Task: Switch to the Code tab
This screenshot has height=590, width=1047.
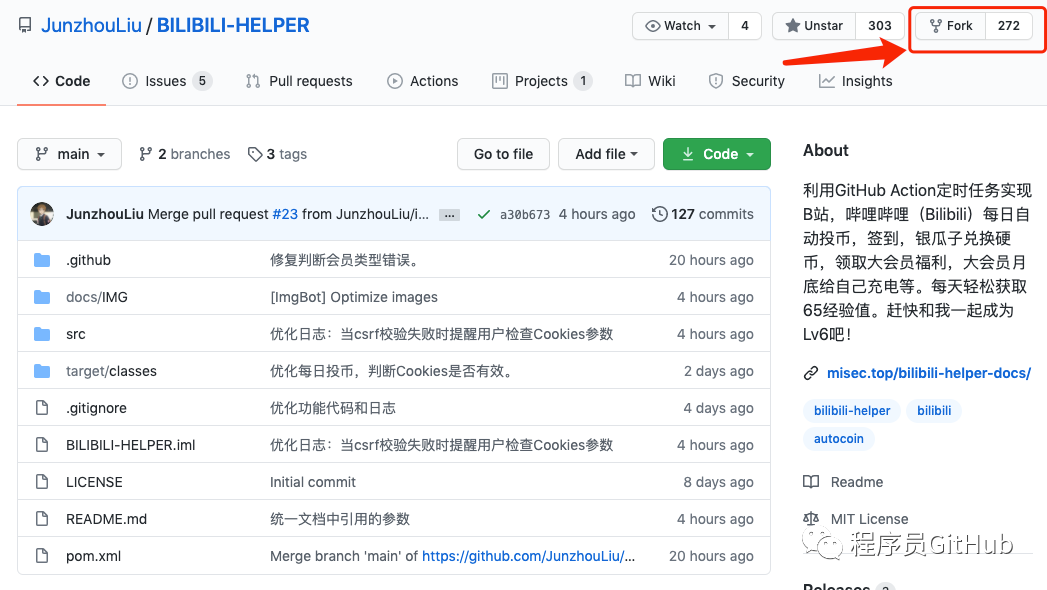Action: pos(61,81)
